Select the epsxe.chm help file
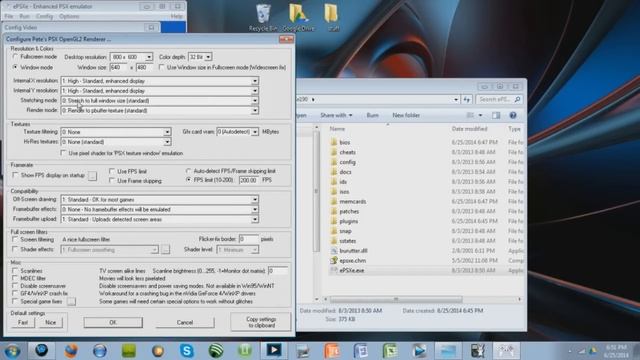The width and height of the screenshot is (640, 360). click(352, 260)
